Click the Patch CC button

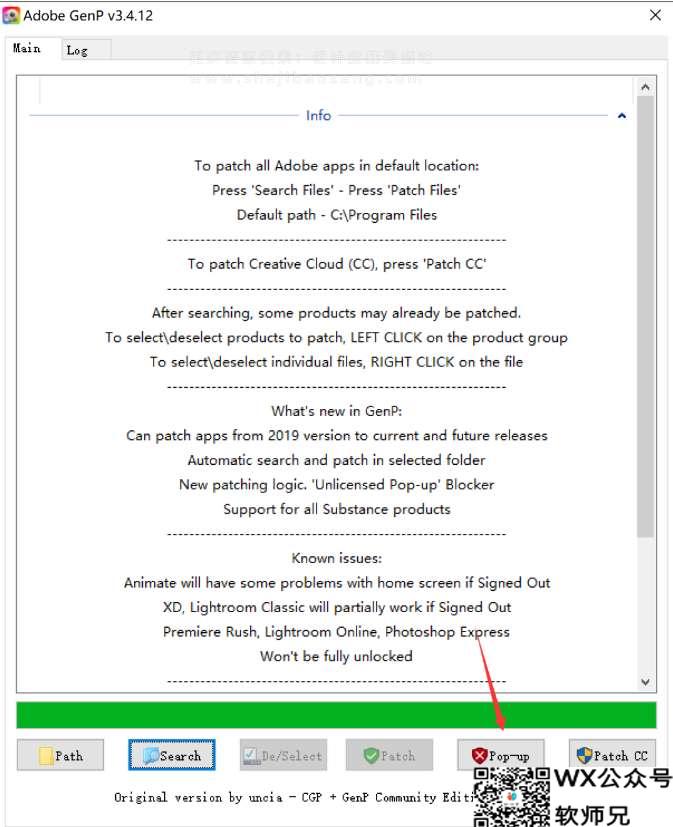612,755
